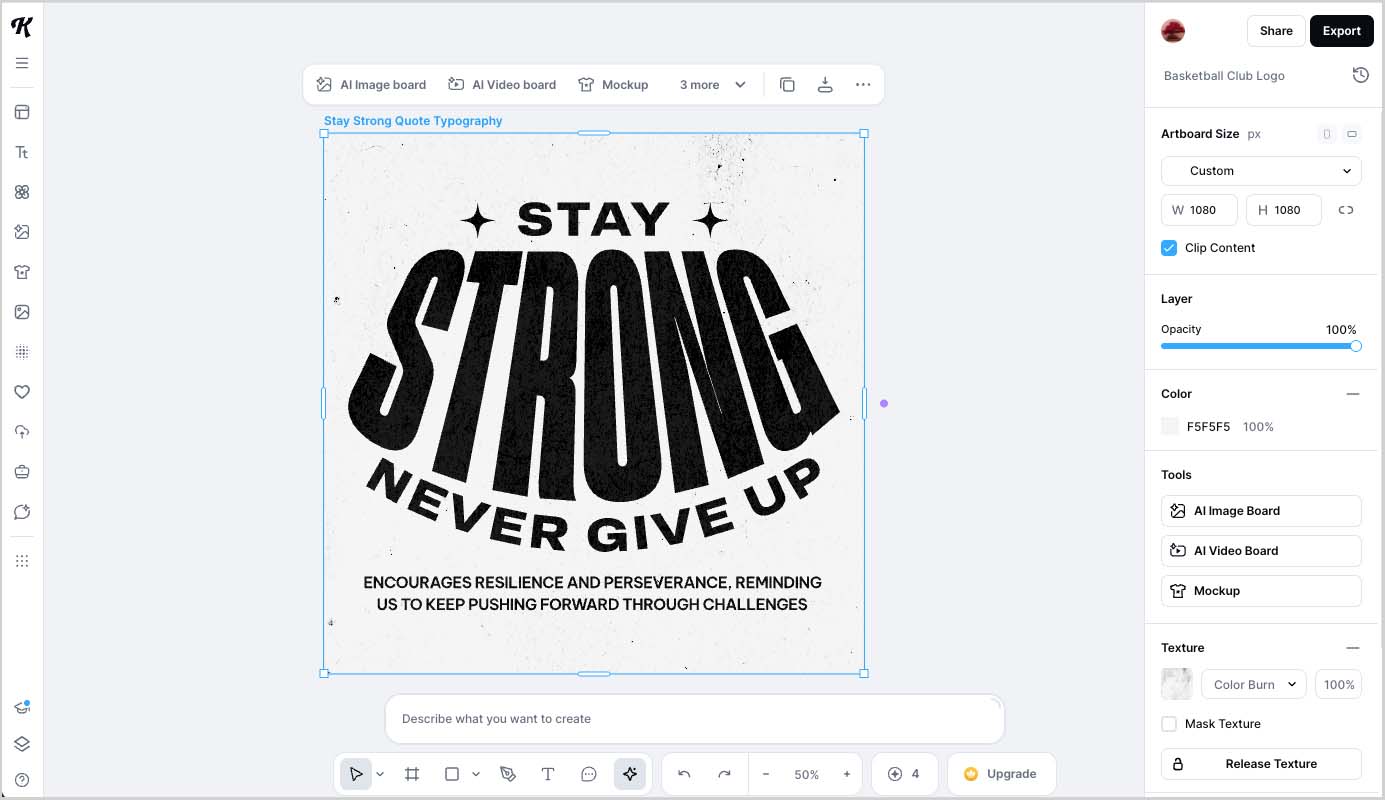Select the Text tool in bottom toolbar
Image resolution: width=1385 pixels, height=800 pixels.
tap(548, 774)
